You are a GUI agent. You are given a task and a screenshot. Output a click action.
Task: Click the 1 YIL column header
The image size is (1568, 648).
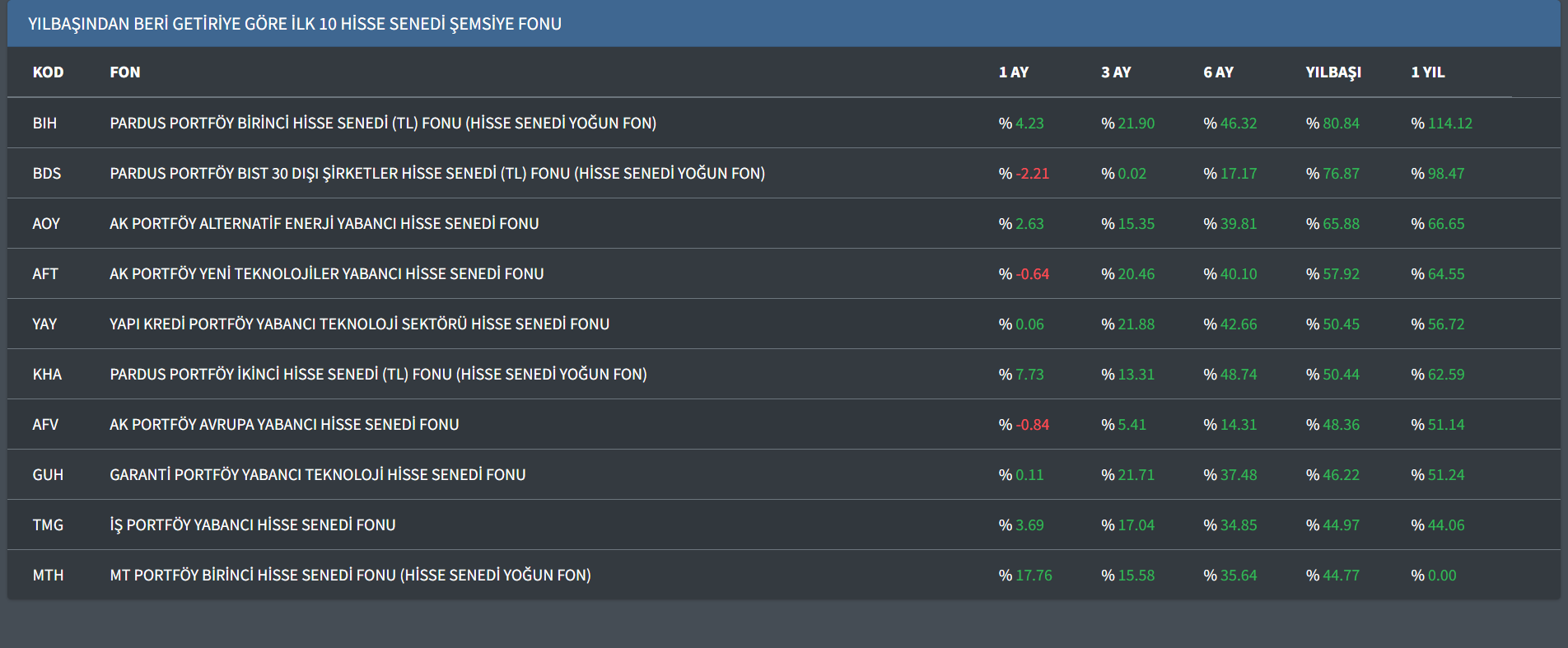(x=1427, y=72)
